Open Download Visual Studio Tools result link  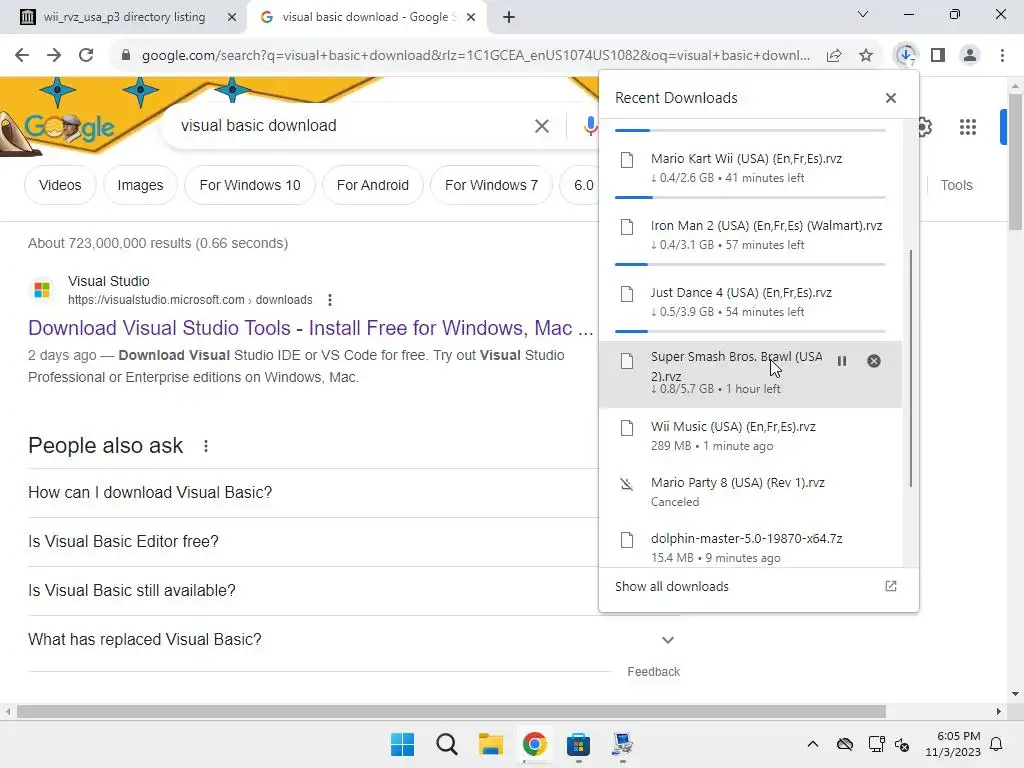(x=311, y=328)
